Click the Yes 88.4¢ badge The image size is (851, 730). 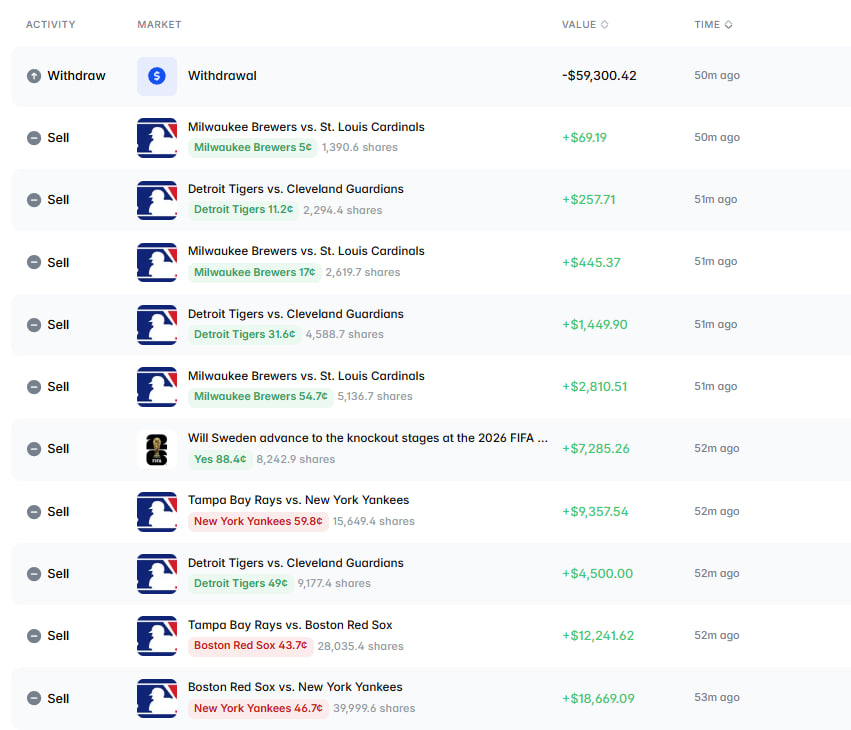220,459
